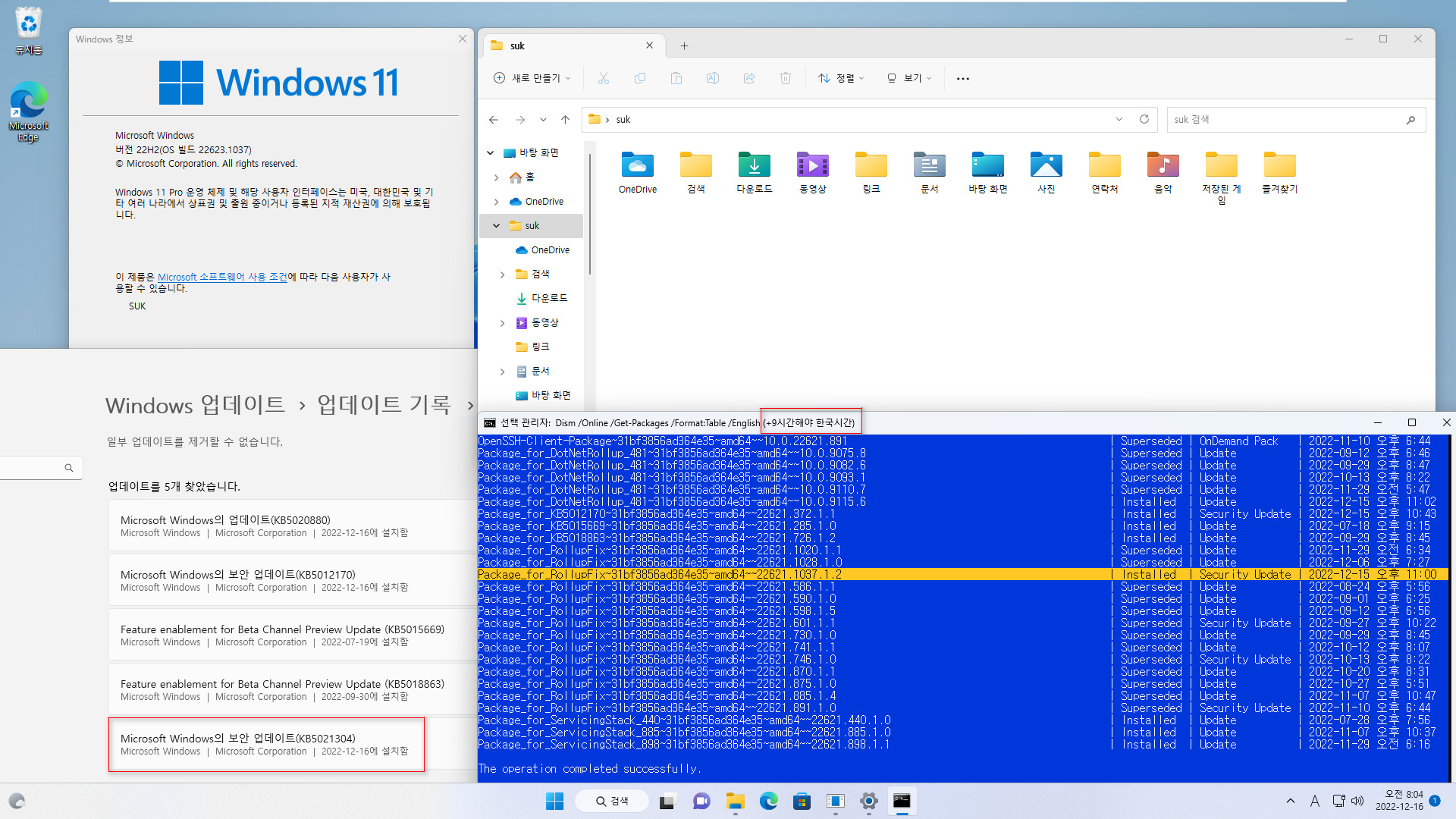1456x819 pixels.
Task: Select OneDrive under suk in navigation tree
Action: (542, 250)
